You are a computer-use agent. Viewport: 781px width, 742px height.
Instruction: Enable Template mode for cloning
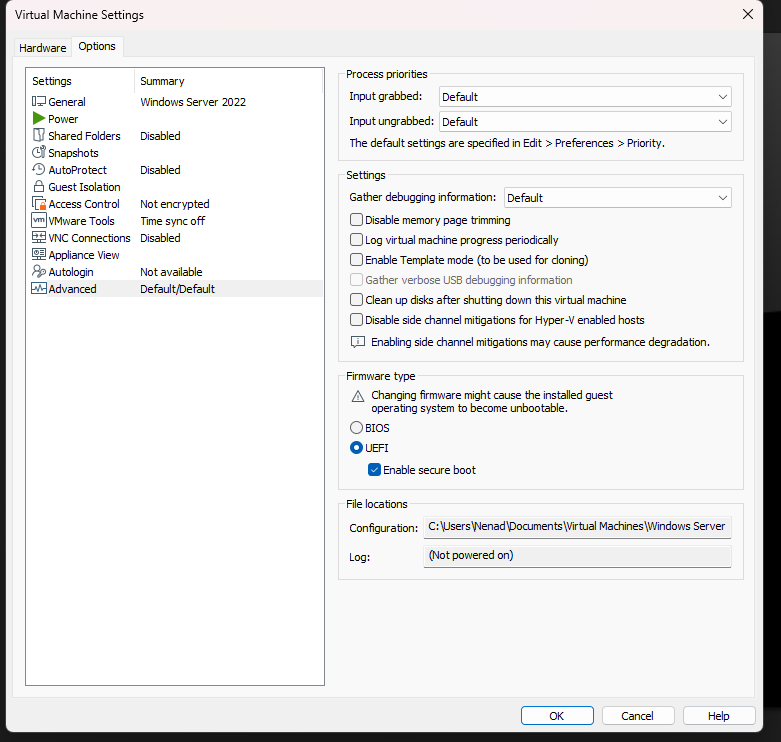(356, 259)
